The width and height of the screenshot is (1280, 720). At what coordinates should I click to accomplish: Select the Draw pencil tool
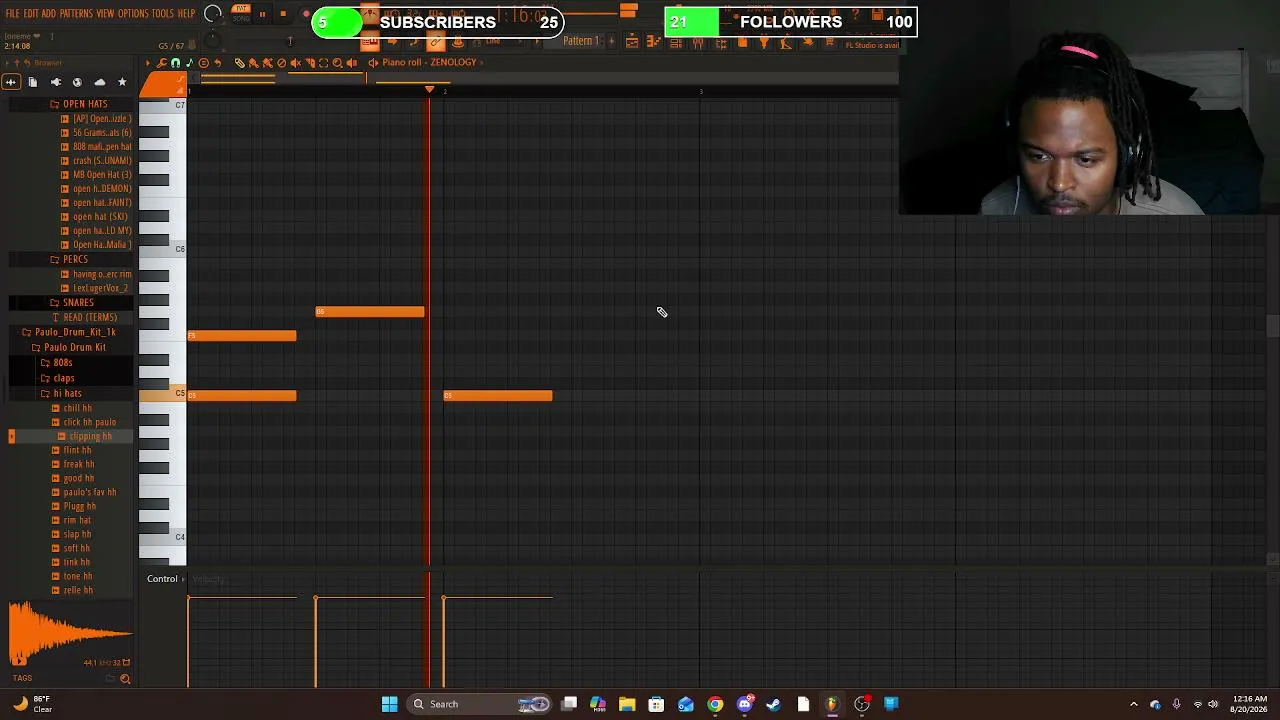[x=239, y=63]
